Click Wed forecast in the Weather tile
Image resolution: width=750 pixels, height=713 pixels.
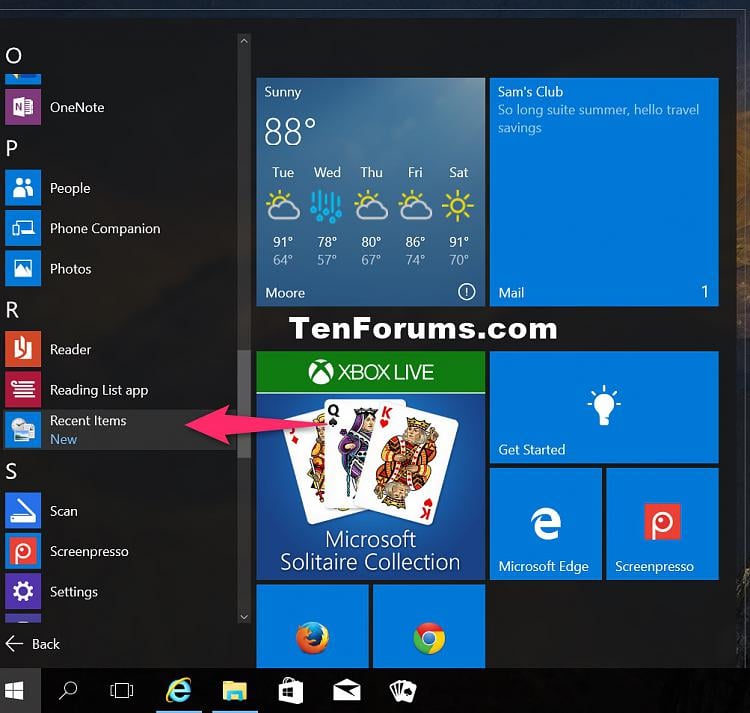coord(327,216)
